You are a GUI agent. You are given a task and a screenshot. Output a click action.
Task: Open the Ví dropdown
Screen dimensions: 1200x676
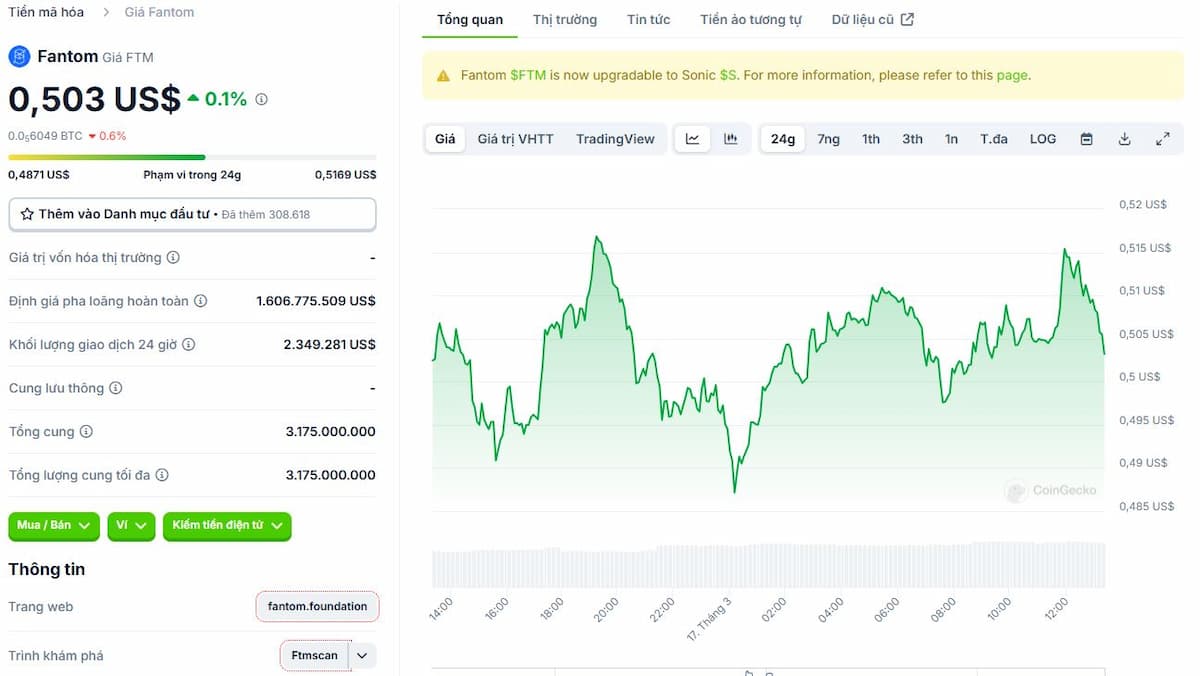[131, 525]
